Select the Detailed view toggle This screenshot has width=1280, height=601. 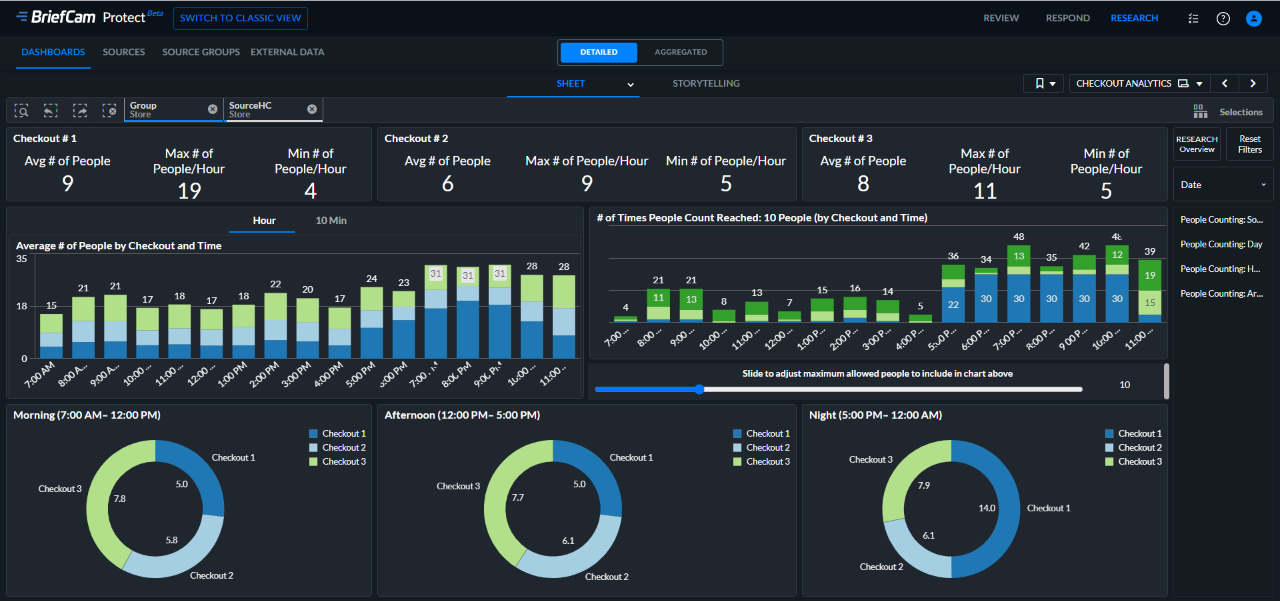click(598, 52)
